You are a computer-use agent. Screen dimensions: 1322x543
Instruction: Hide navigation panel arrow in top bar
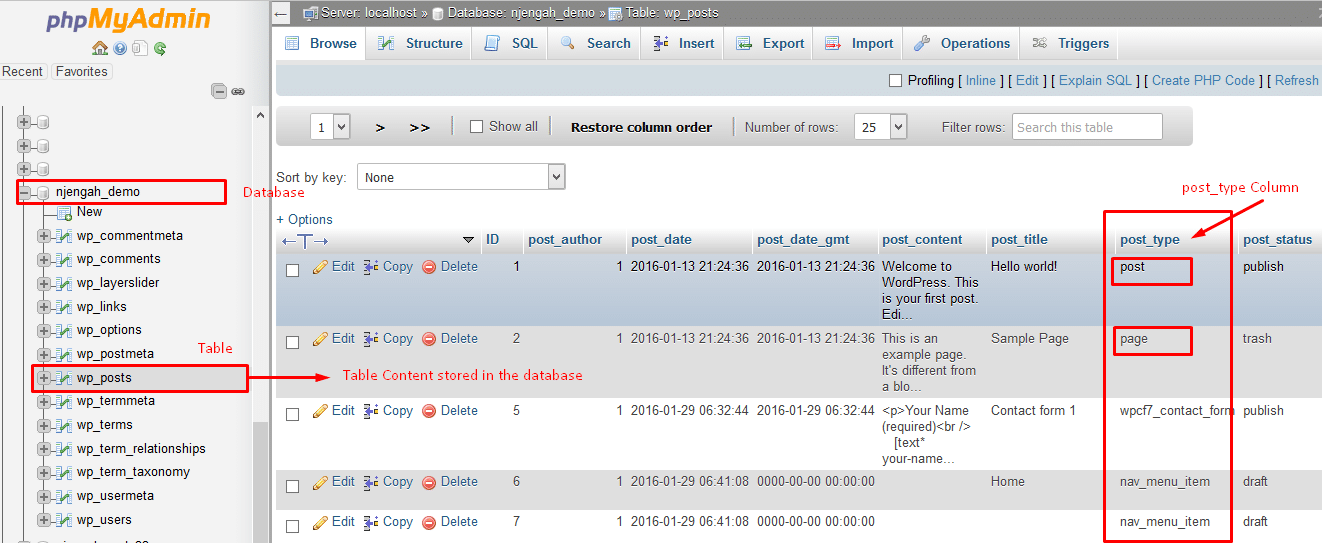coord(281,13)
